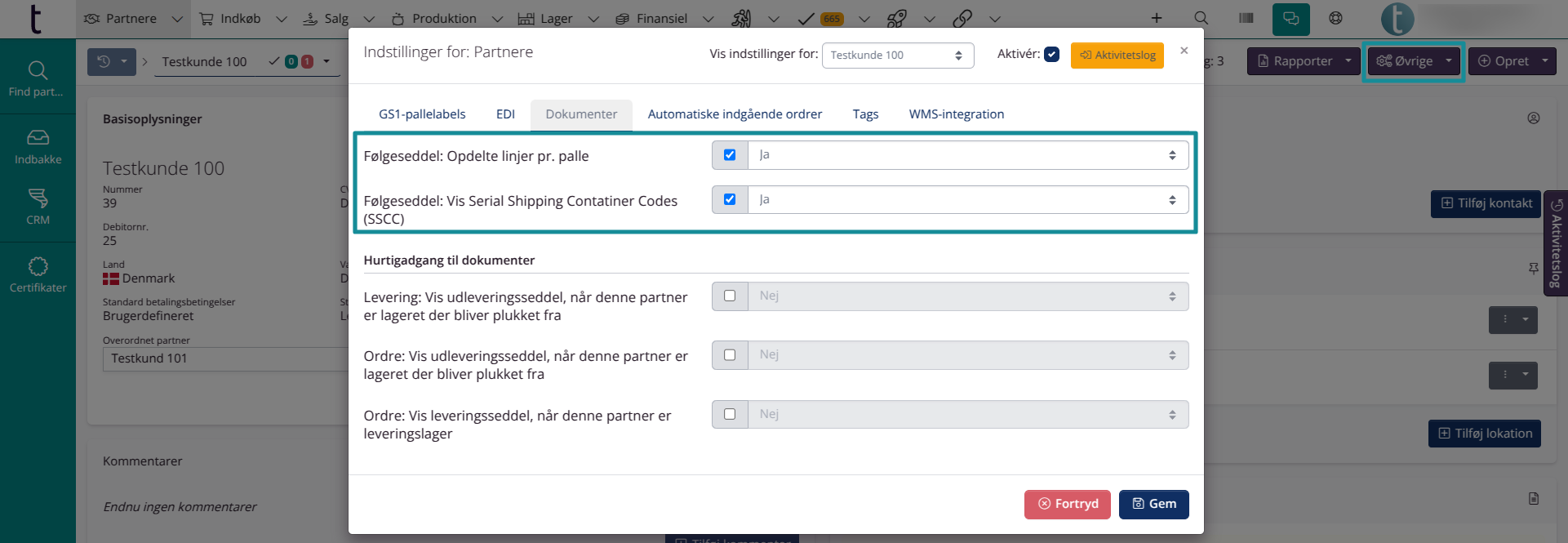Click Find partner search in sidebar
1568x543 pixels.
tap(38, 78)
